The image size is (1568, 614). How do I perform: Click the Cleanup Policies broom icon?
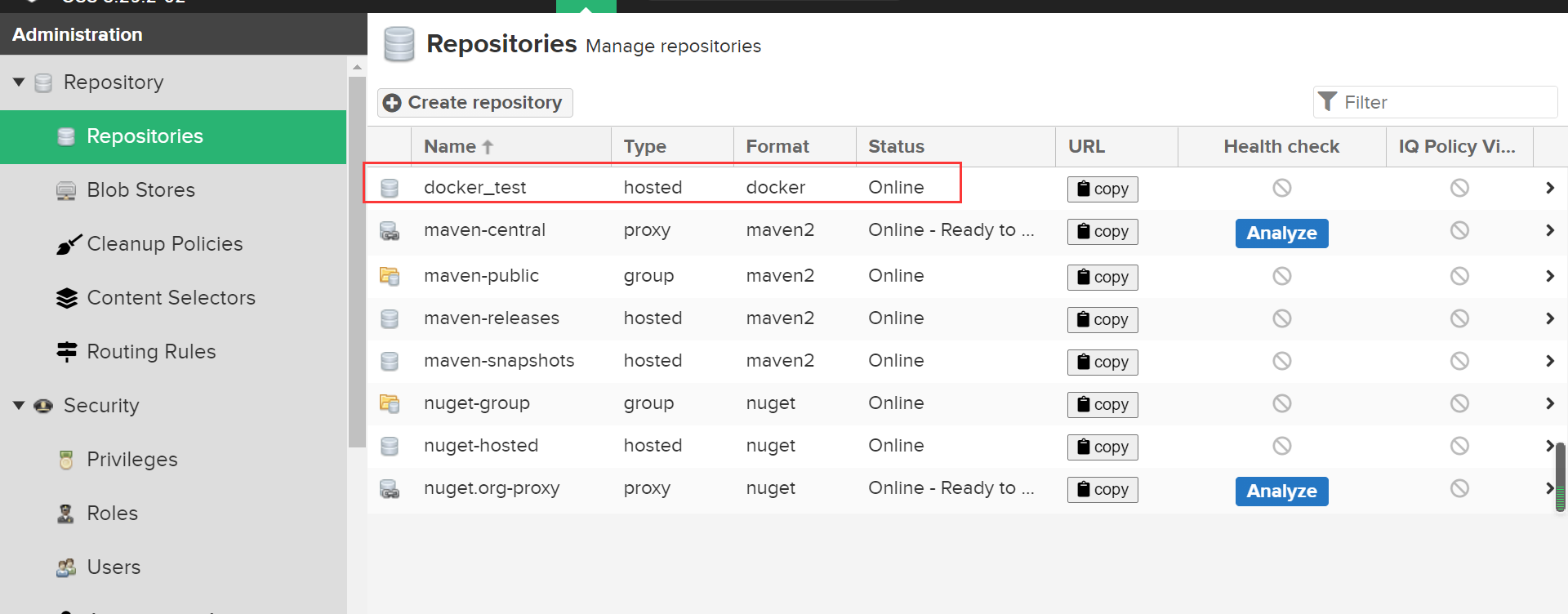pos(69,244)
